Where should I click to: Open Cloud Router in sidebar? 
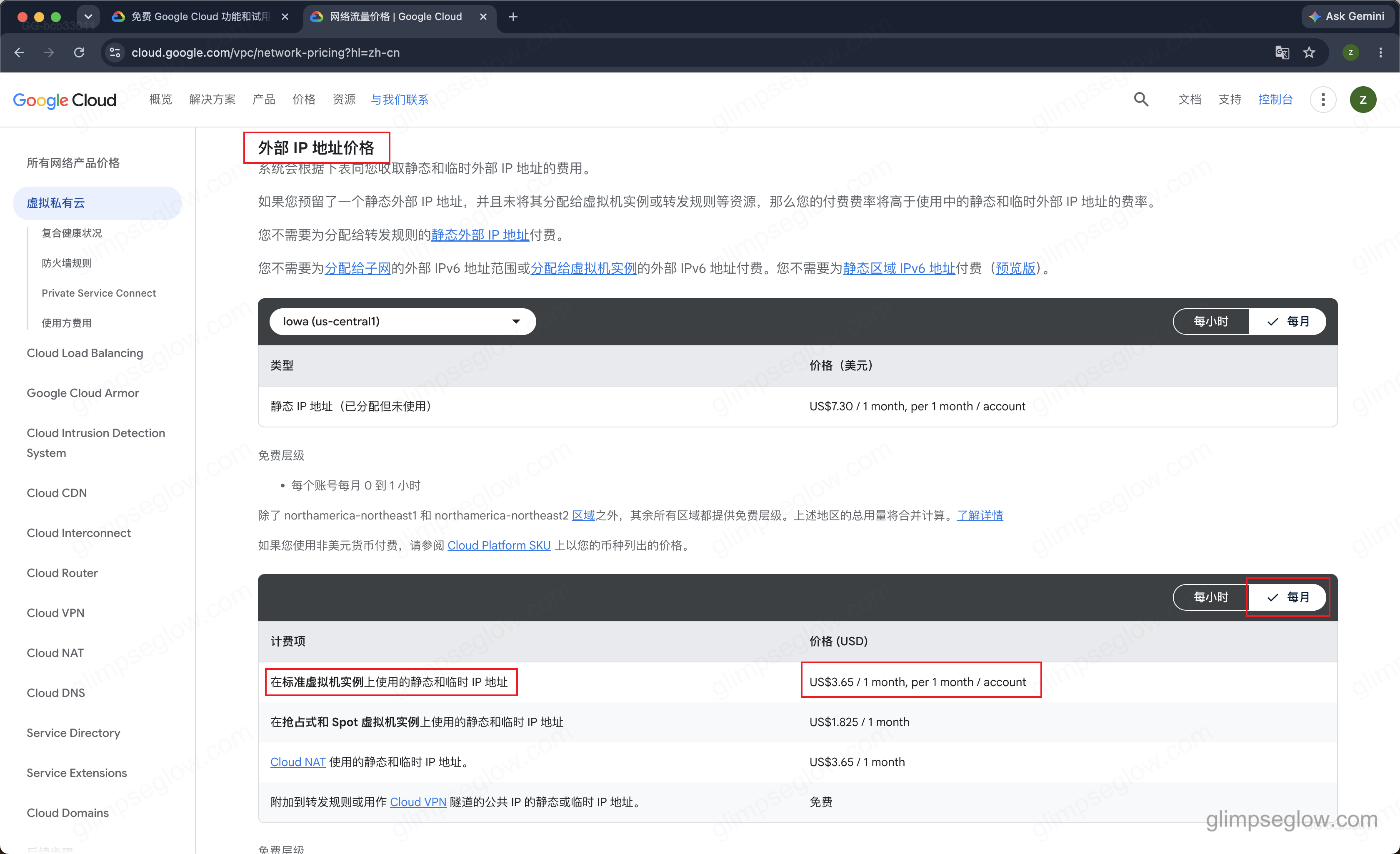click(62, 573)
